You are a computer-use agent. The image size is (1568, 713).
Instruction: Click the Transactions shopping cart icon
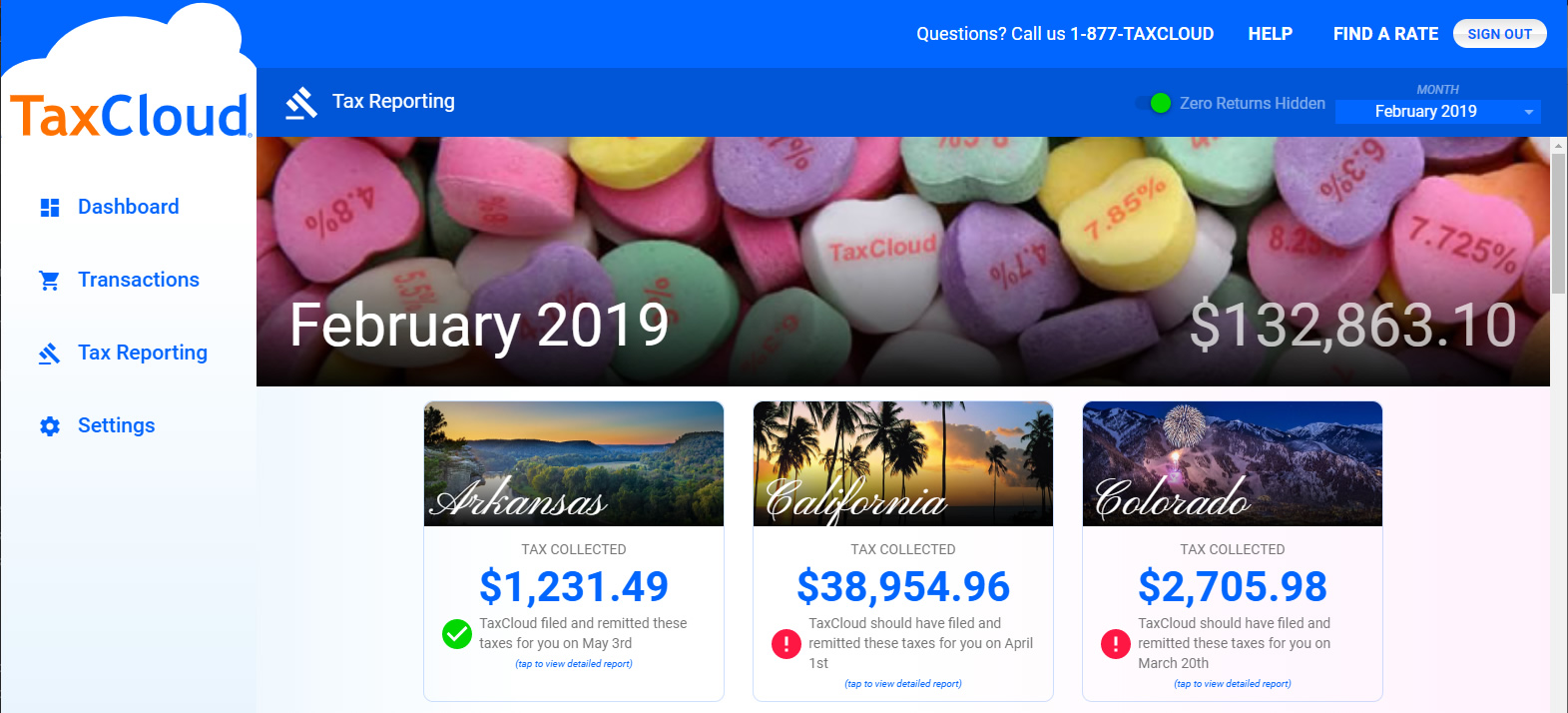[x=49, y=281]
